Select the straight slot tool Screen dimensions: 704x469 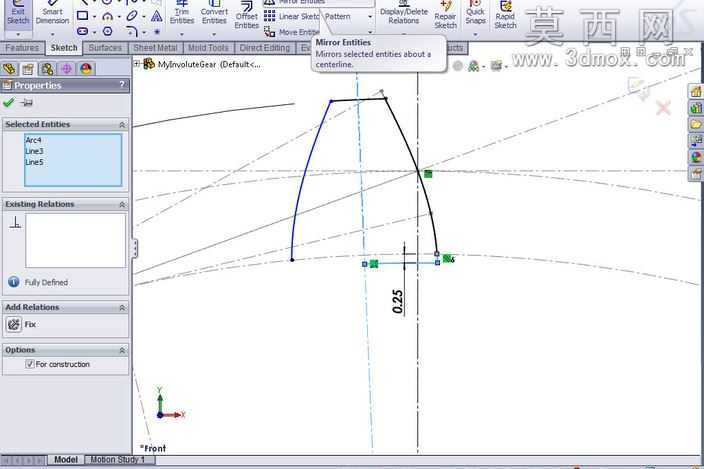pos(83,31)
